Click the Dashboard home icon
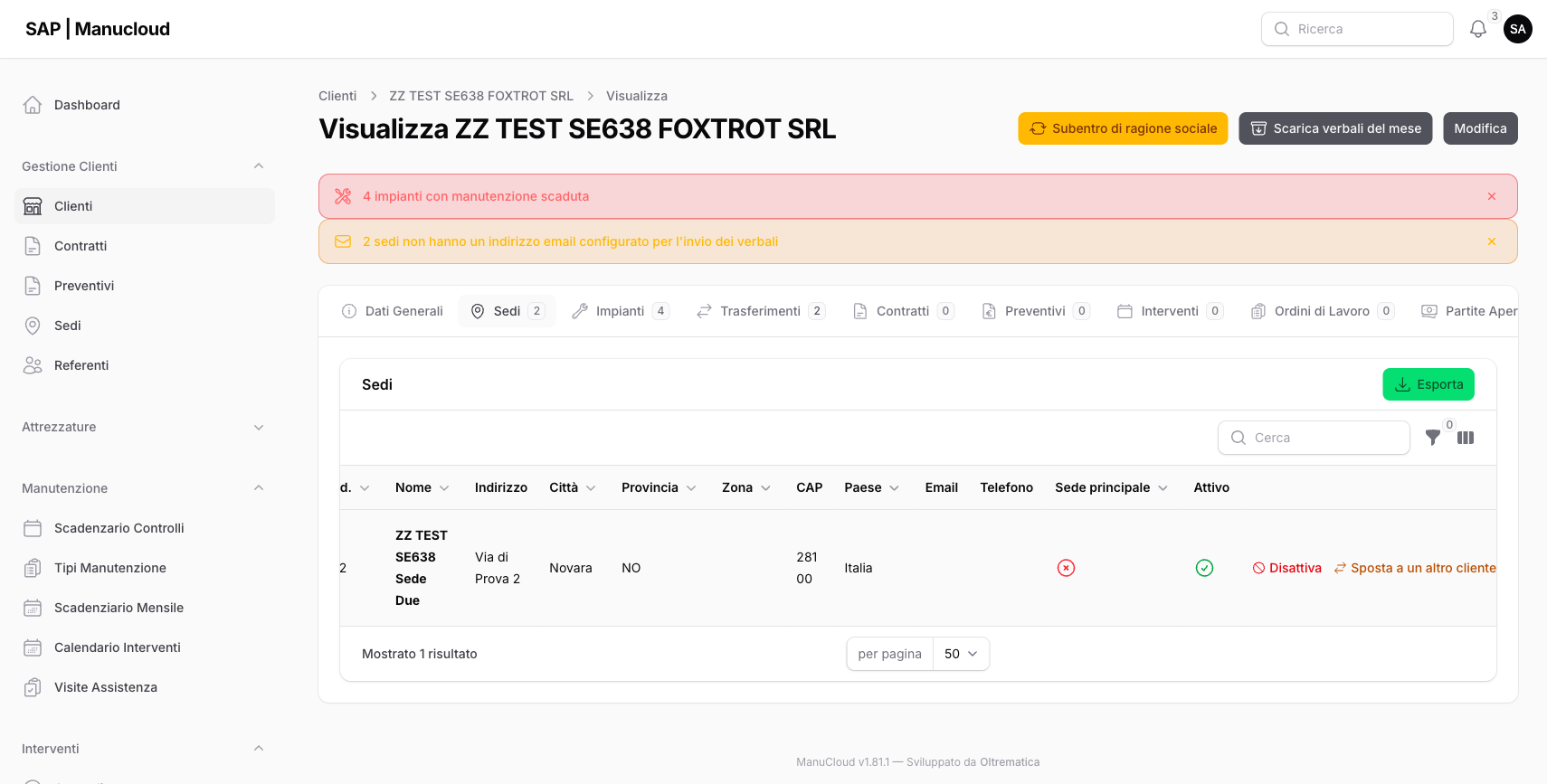Image resolution: width=1547 pixels, height=784 pixels. pos(33,105)
